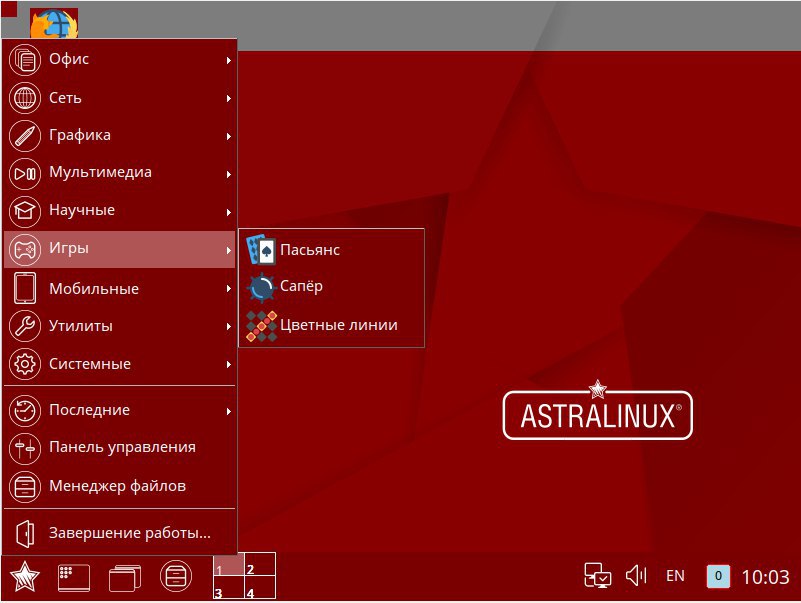Select the Мультимедиа menu entry
801x603 pixels.
(x=120, y=173)
